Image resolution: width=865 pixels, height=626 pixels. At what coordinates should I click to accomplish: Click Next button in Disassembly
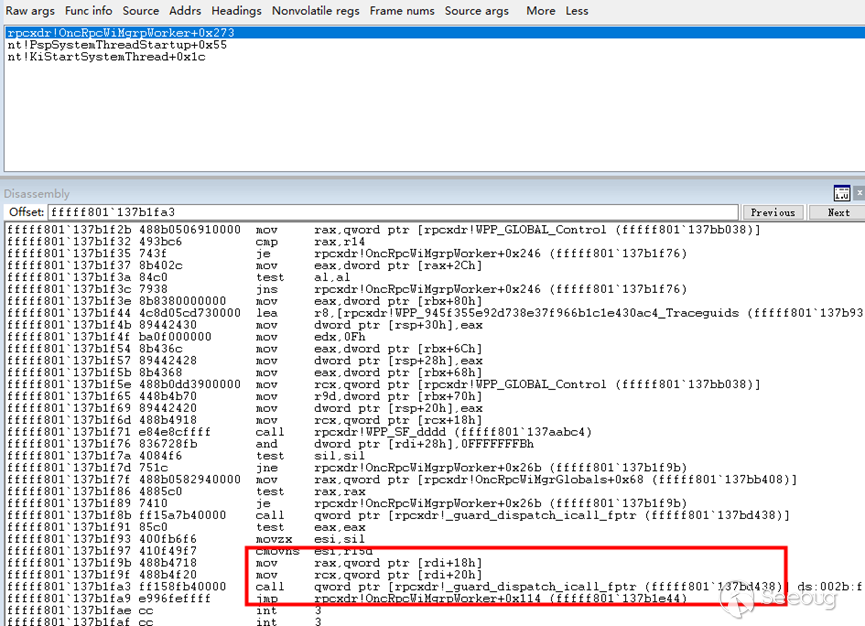click(x=838, y=212)
